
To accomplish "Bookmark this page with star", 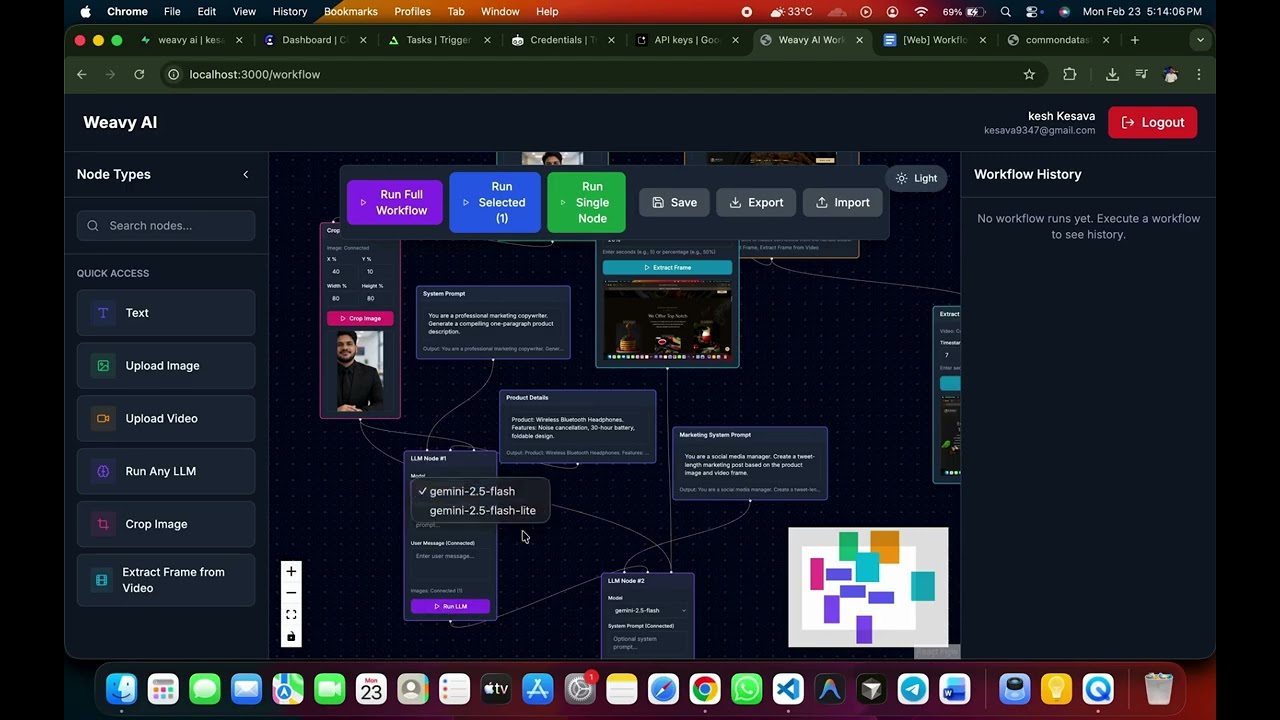I will pos(1029,74).
